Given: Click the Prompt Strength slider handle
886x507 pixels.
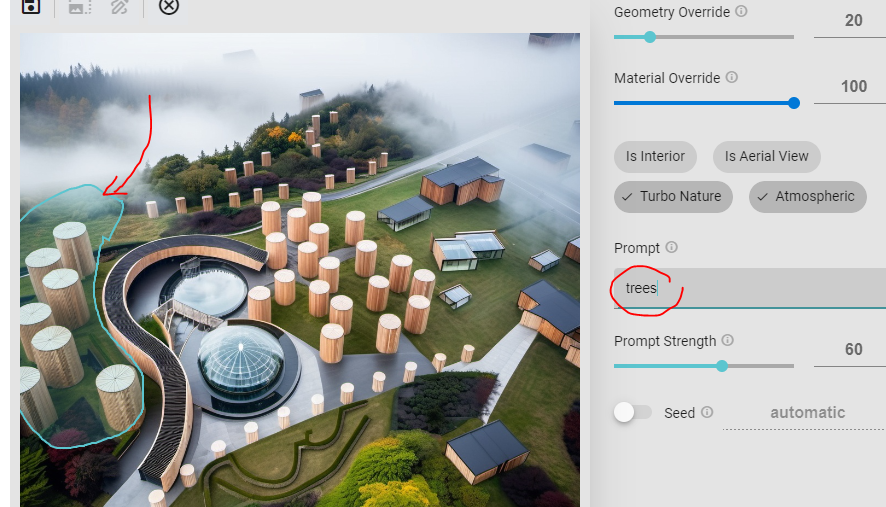Looking at the screenshot, I should coord(722,366).
